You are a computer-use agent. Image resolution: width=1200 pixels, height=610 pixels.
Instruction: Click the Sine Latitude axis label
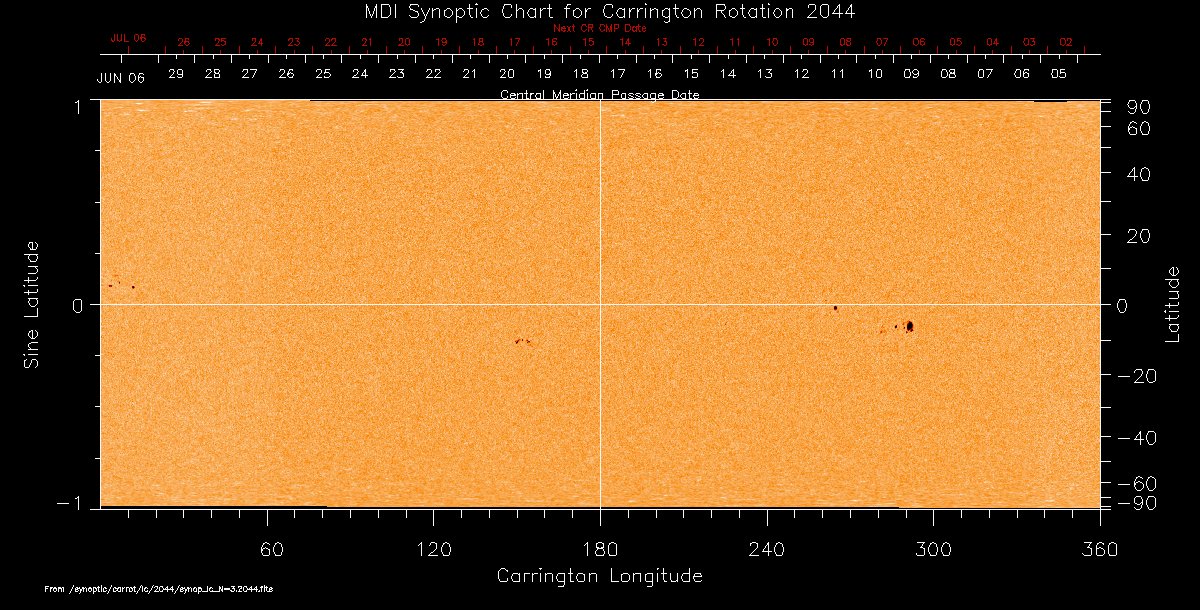pos(32,304)
